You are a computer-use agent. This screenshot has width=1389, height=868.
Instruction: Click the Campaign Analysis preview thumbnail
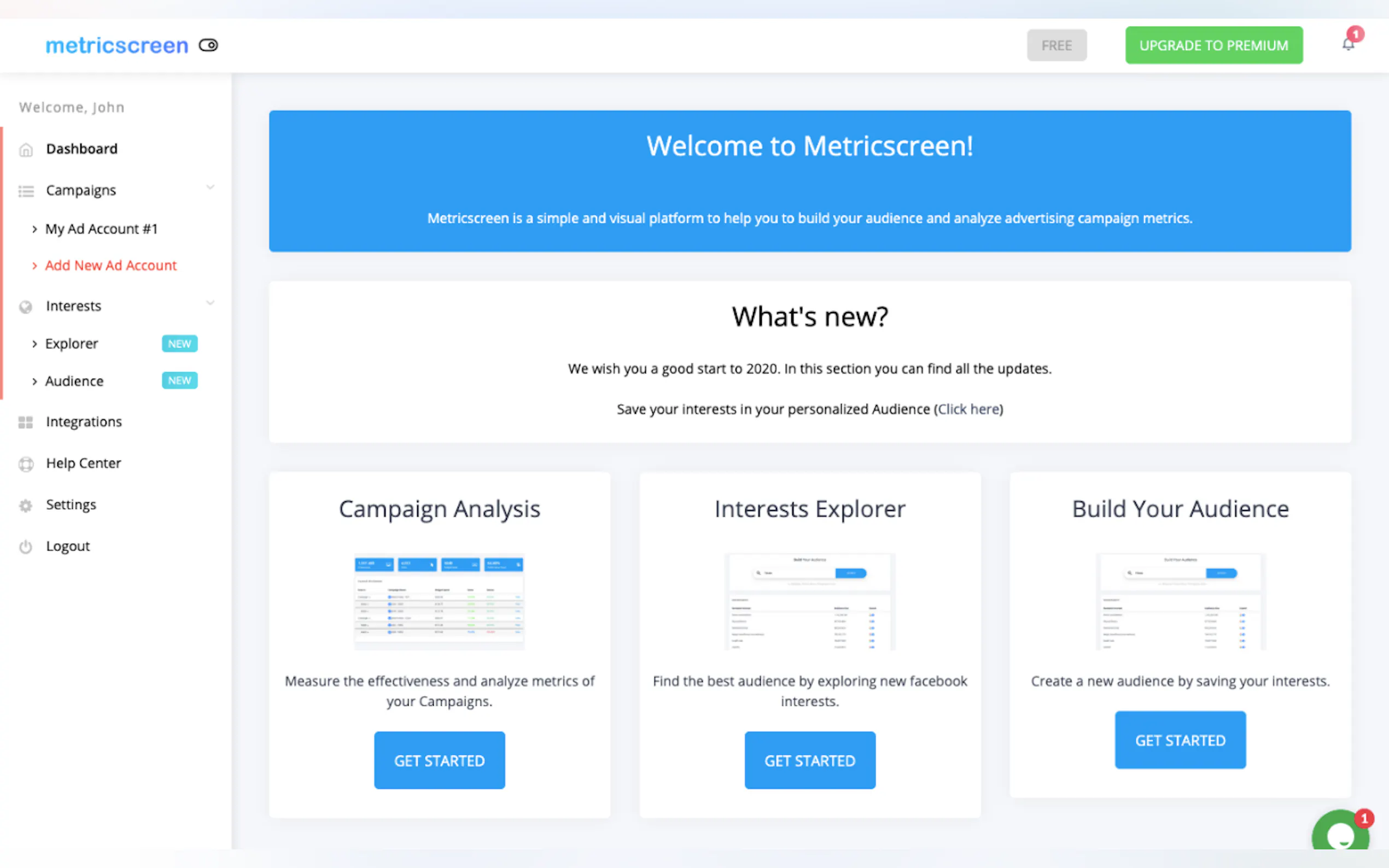pyautogui.click(x=439, y=601)
